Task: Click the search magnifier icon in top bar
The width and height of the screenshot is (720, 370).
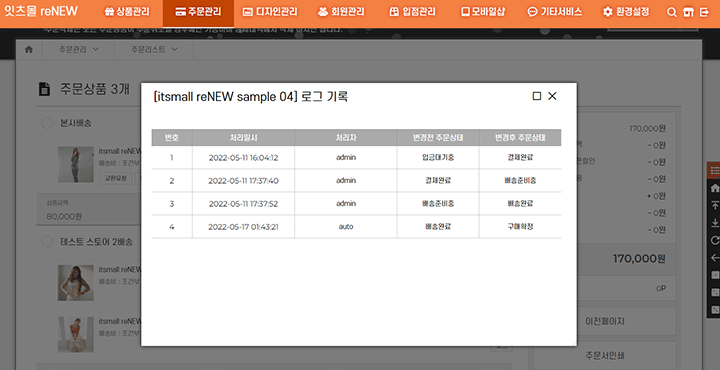Action: pos(672,12)
